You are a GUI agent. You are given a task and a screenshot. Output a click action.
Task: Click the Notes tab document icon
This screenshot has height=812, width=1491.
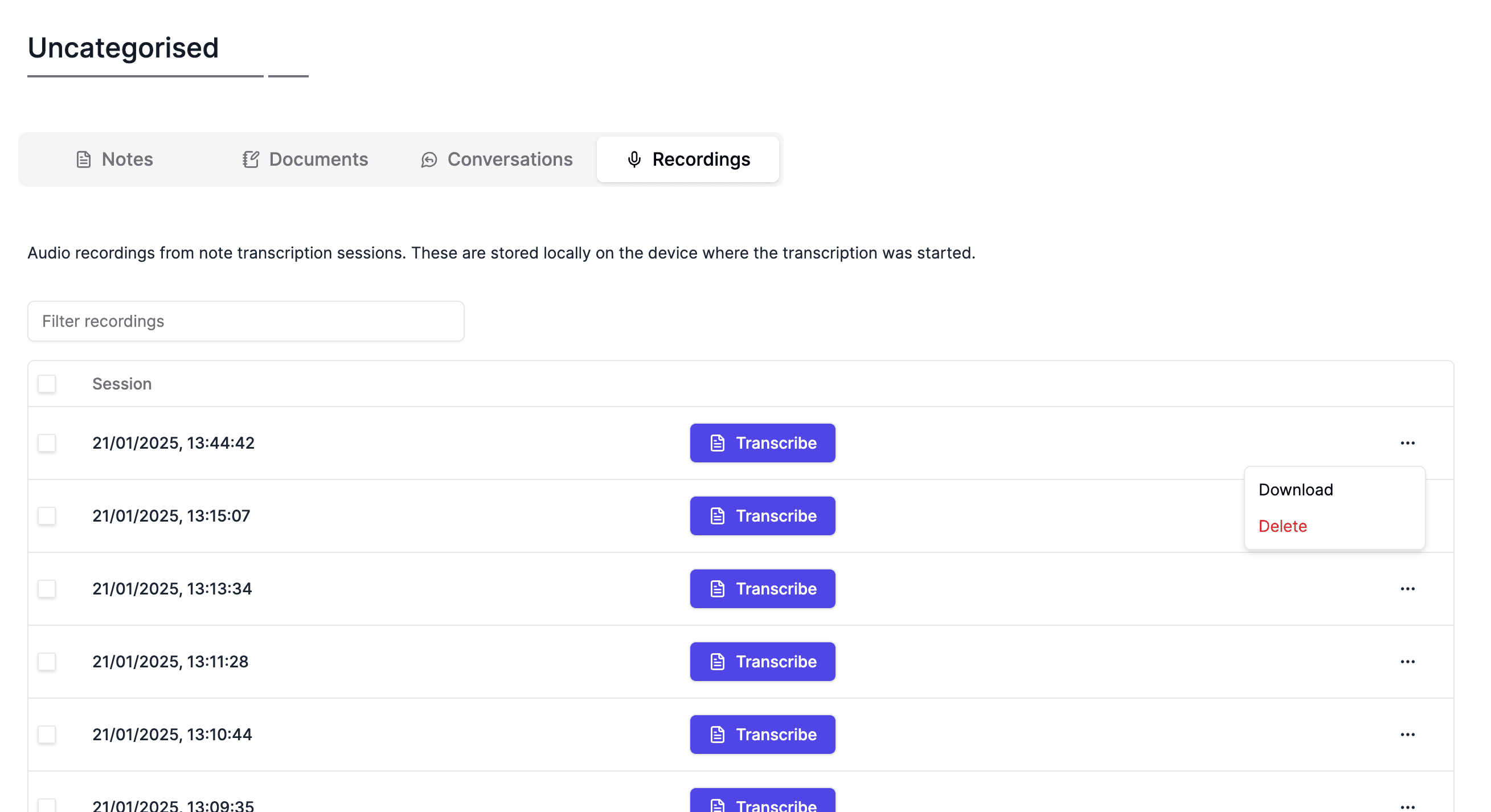(x=83, y=159)
